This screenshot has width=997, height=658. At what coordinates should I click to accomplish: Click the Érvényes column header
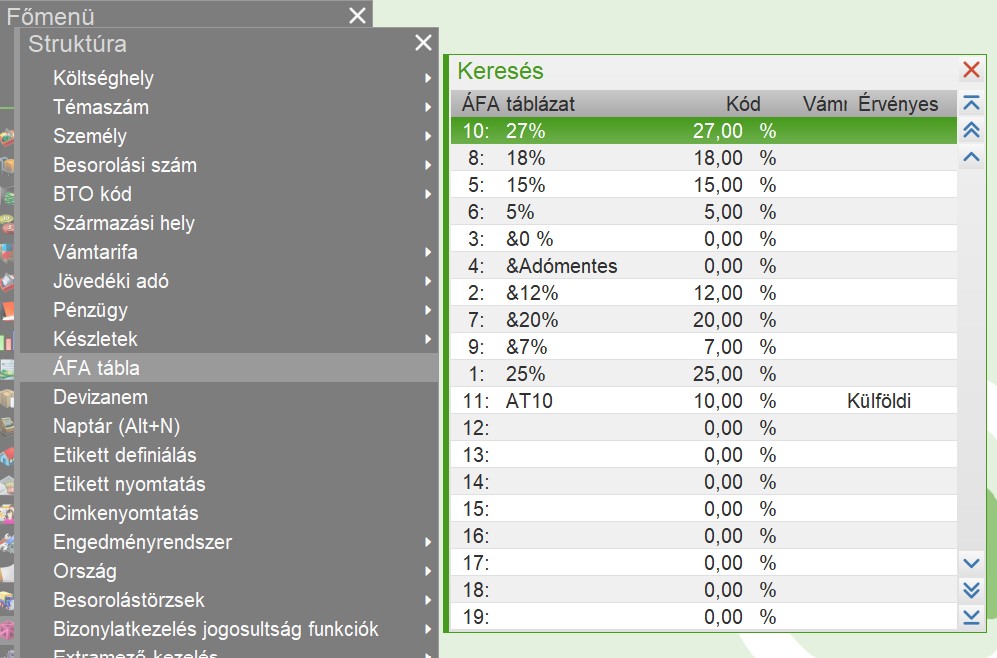pyautogui.click(x=898, y=104)
